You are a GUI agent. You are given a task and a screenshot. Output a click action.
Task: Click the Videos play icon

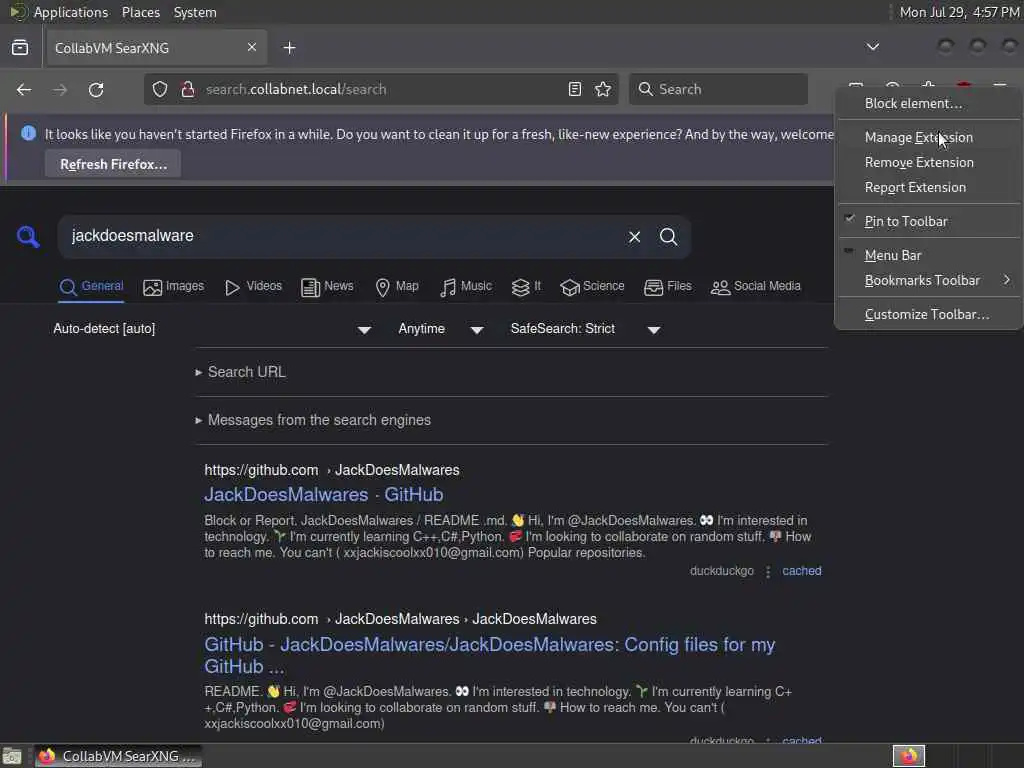point(232,287)
